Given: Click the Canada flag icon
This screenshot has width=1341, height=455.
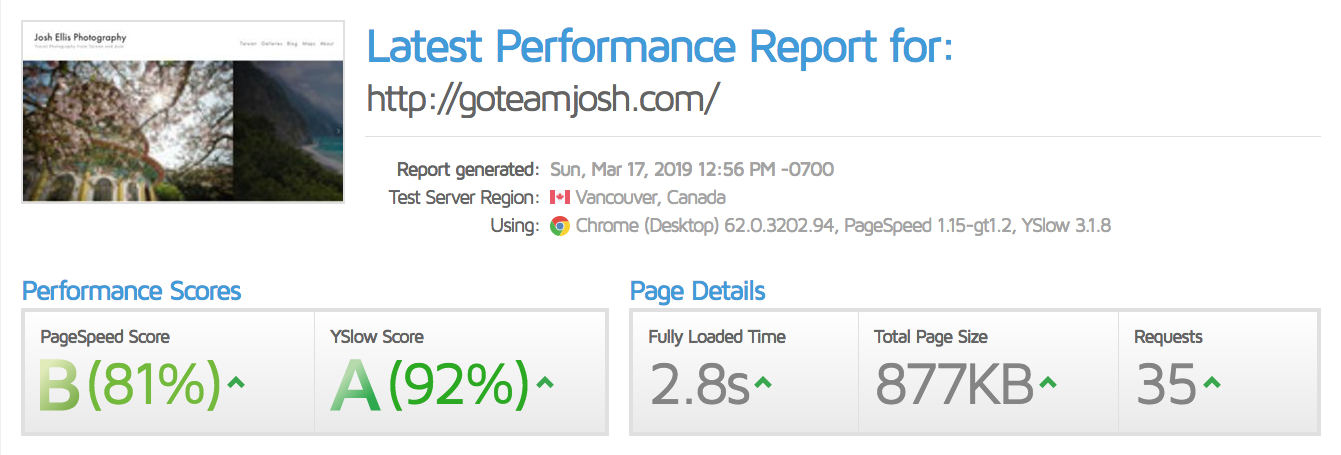Looking at the screenshot, I should click(x=560, y=197).
